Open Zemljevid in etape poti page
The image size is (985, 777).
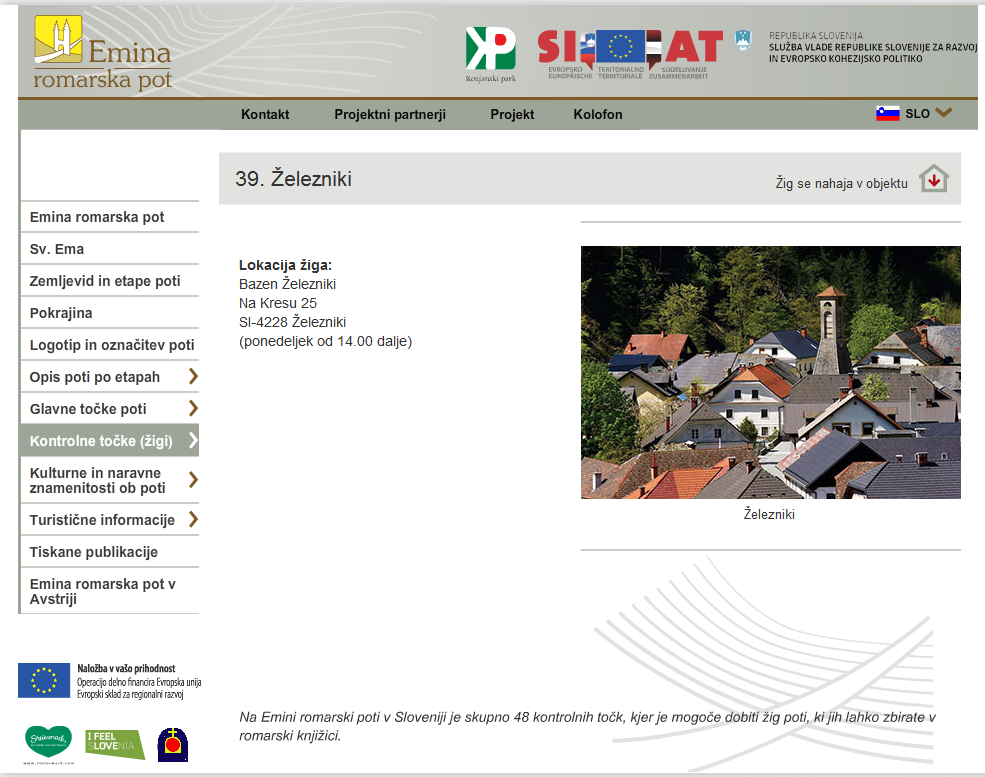click(105, 281)
